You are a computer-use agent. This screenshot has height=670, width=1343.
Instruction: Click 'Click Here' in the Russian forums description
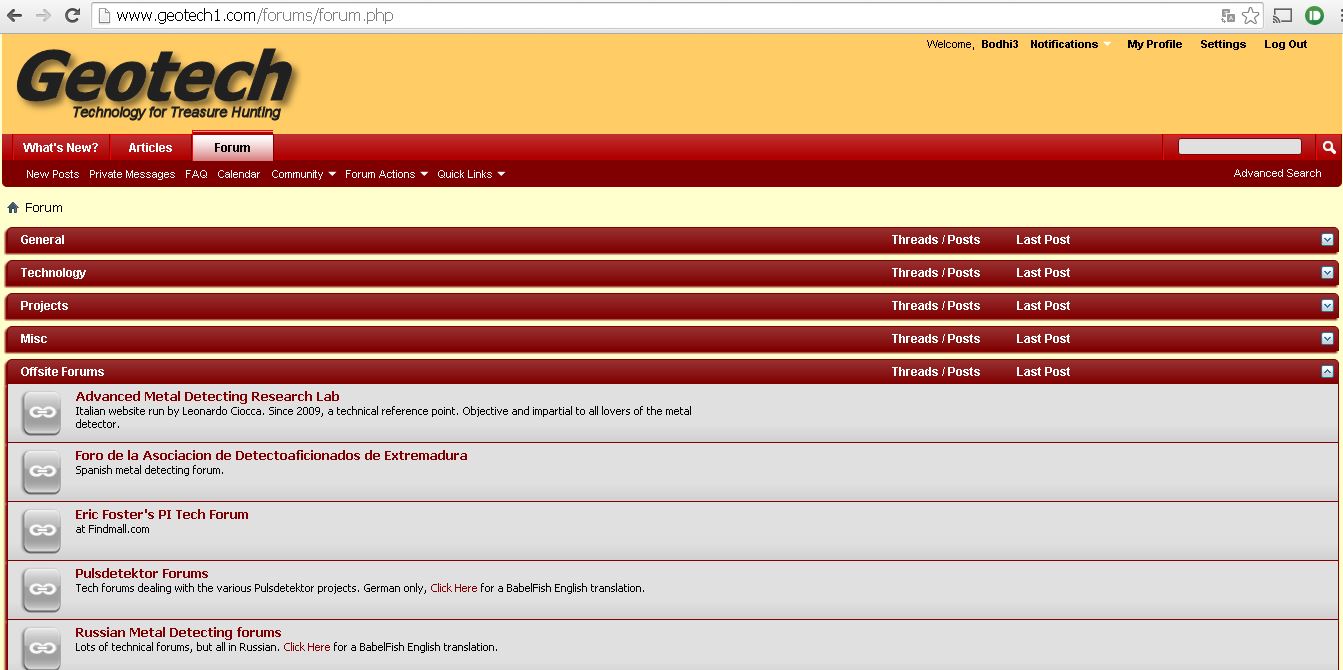(307, 647)
